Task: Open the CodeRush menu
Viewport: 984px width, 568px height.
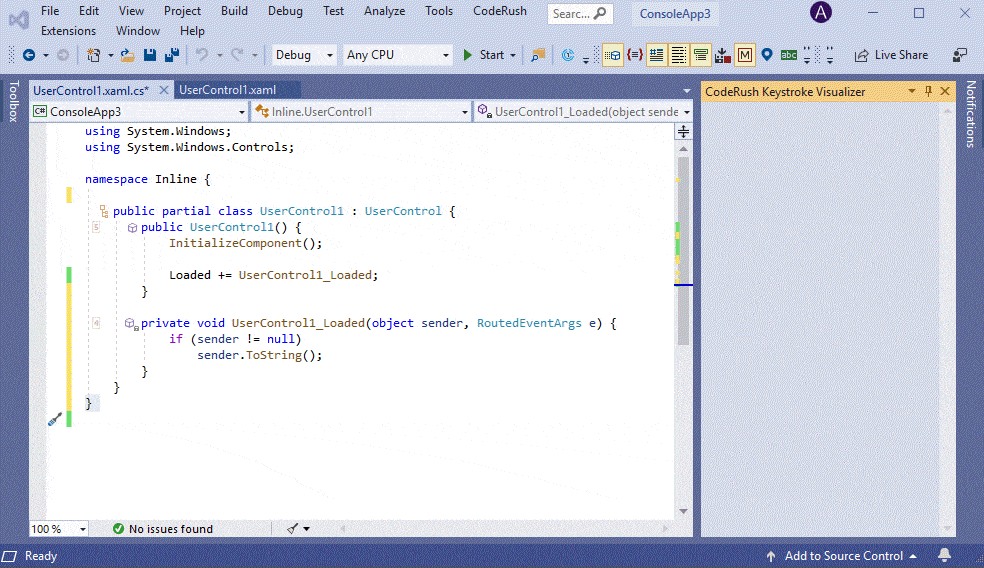Action: tap(499, 11)
